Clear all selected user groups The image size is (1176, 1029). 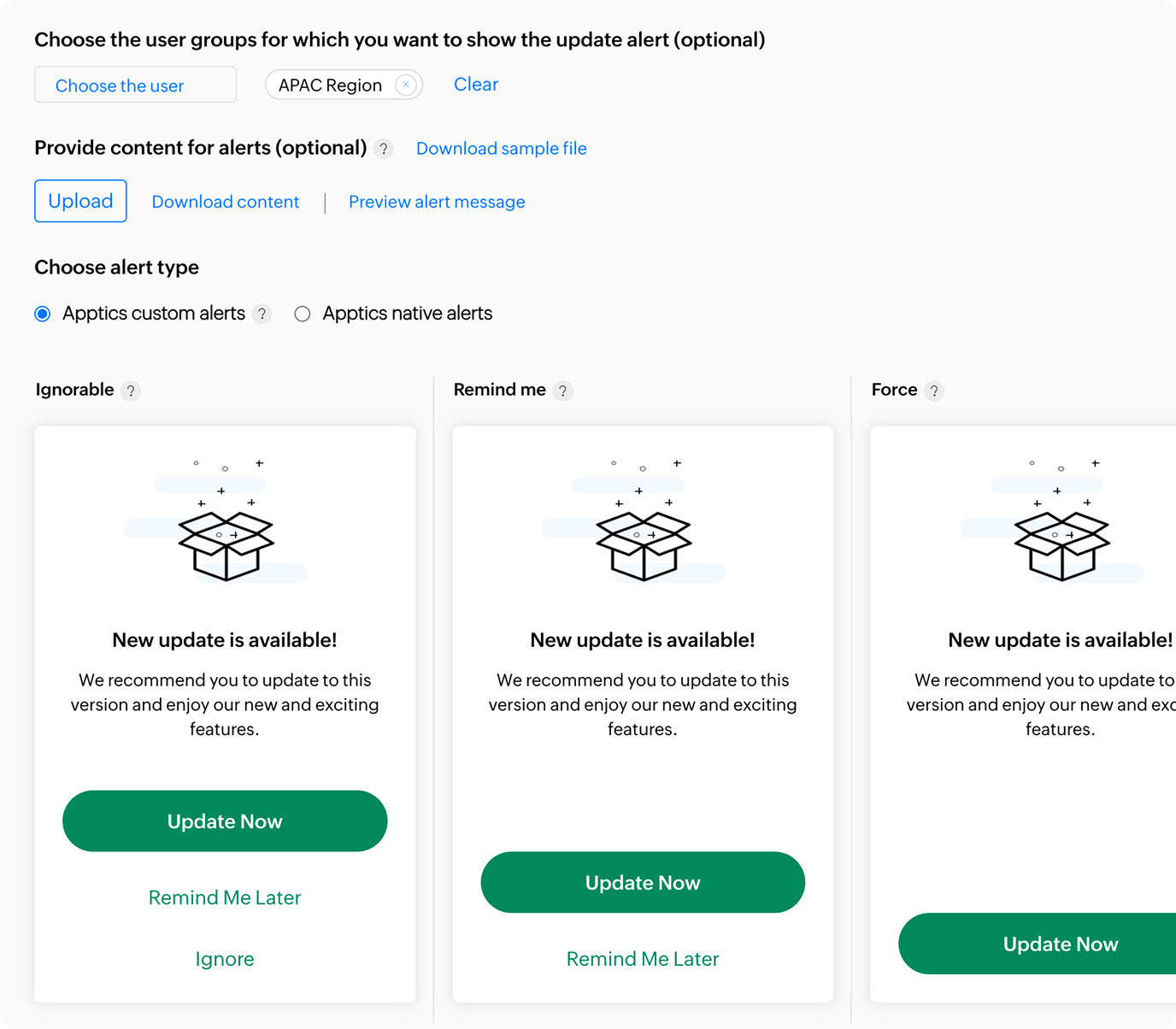(x=475, y=84)
